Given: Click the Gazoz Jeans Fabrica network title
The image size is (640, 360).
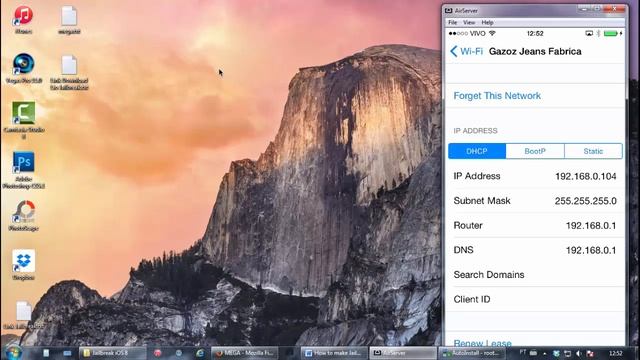Looking at the screenshot, I should point(535,51).
